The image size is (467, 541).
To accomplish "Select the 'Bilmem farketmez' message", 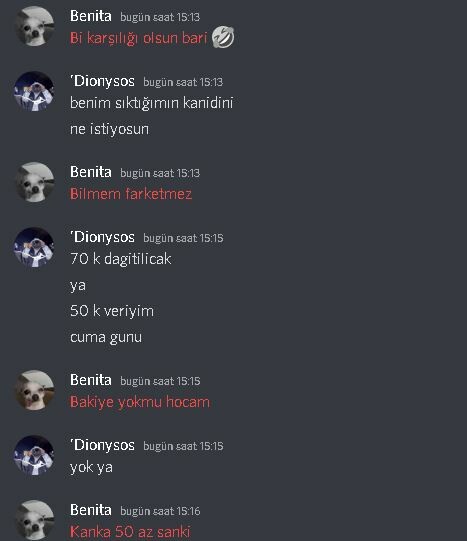I will coord(131,194).
